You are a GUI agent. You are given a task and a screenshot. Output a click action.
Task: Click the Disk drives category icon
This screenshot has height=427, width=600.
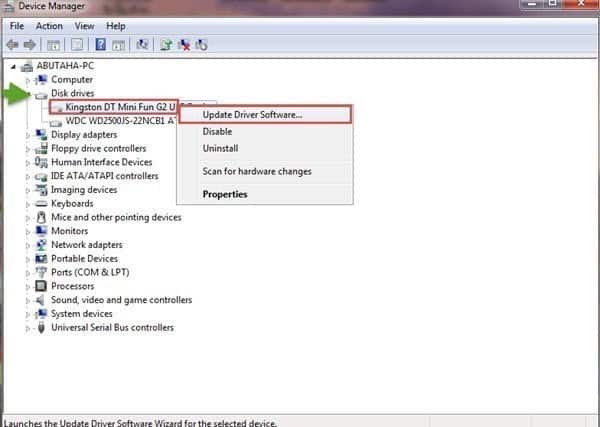click(41, 95)
